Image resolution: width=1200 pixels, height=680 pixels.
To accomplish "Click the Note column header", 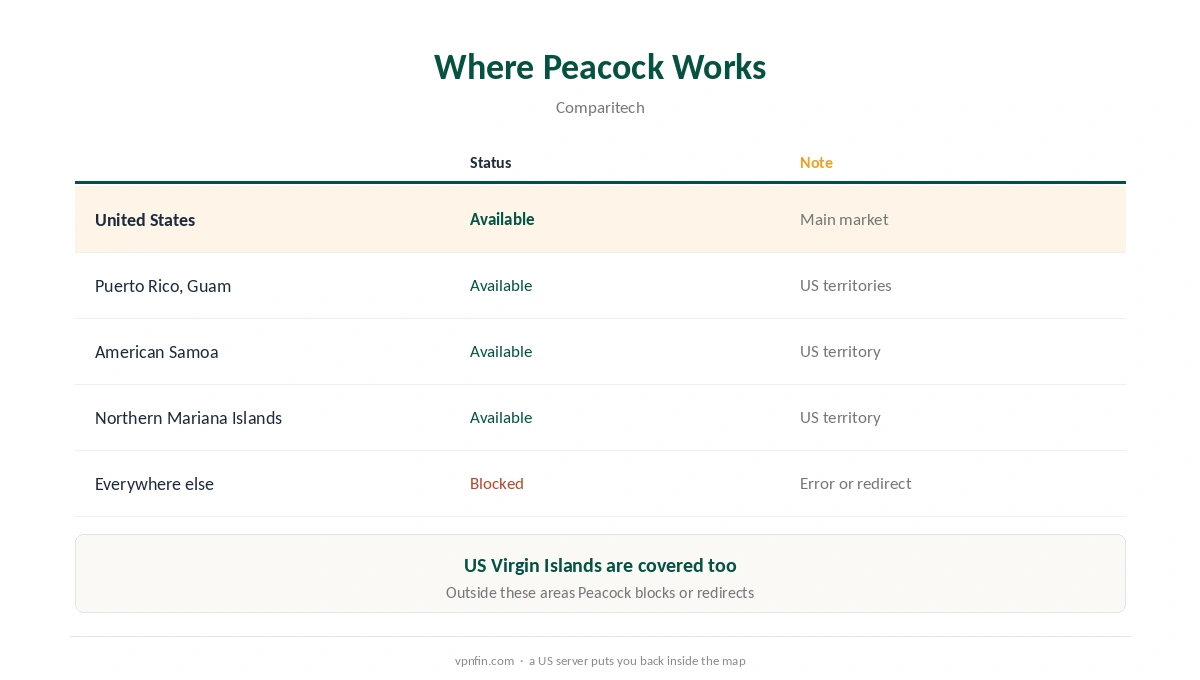I will pyautogui.click(x=816, y=163).
